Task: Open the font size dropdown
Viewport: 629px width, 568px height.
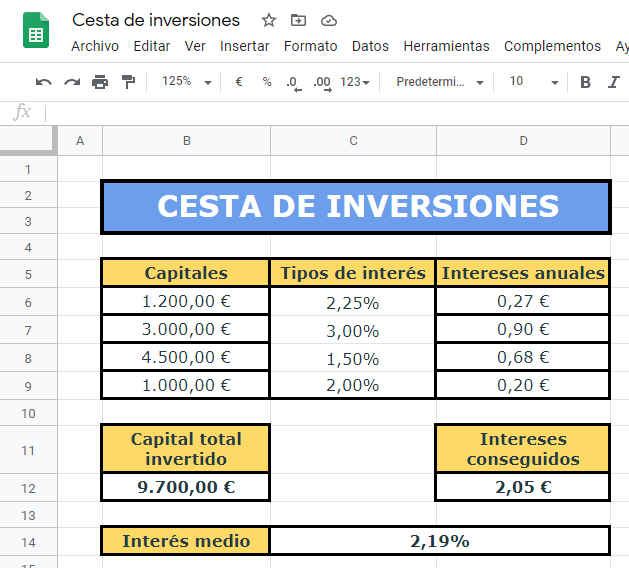Action: tap(528, 82)
